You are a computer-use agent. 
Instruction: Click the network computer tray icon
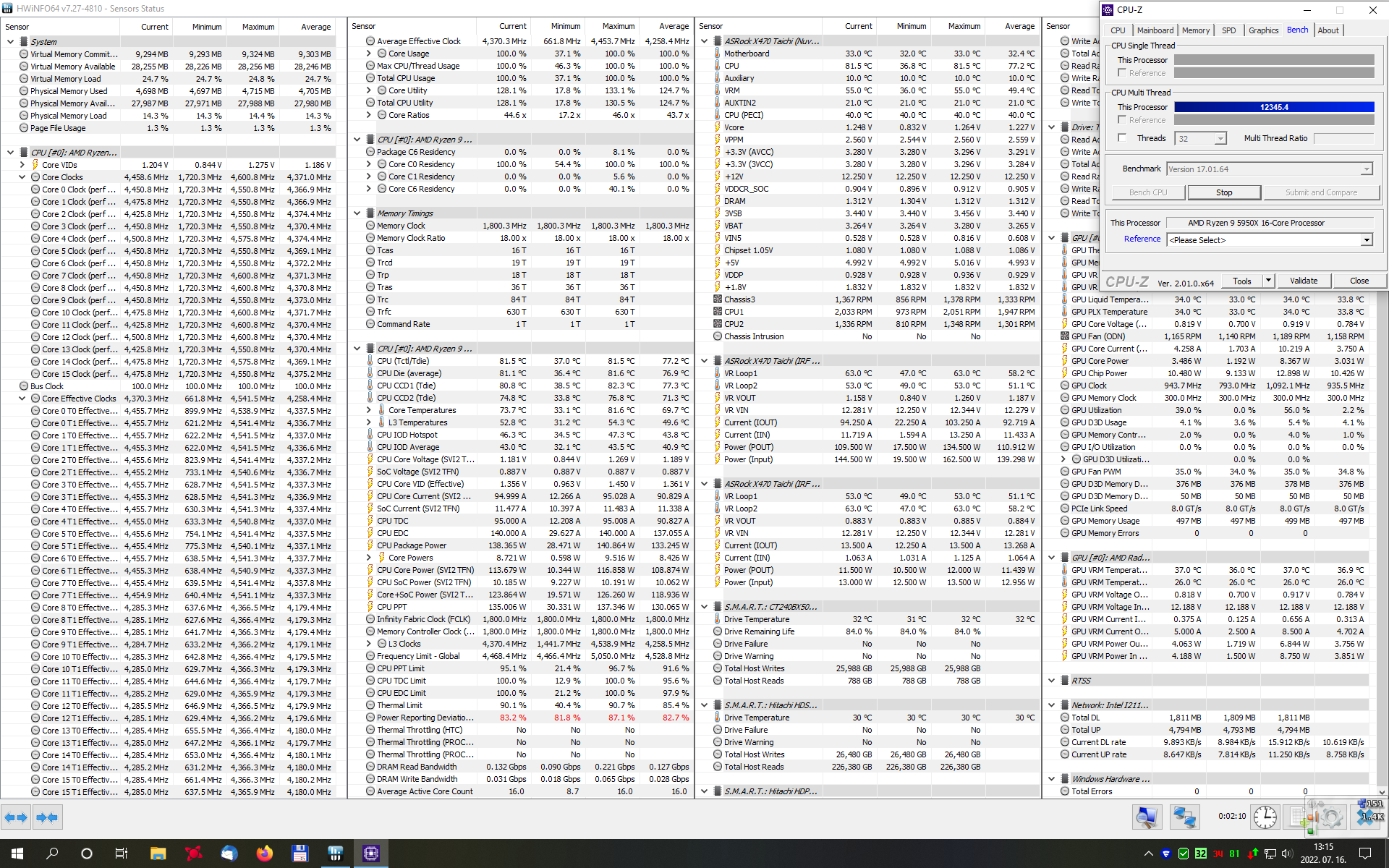[x=1270, y=854]
